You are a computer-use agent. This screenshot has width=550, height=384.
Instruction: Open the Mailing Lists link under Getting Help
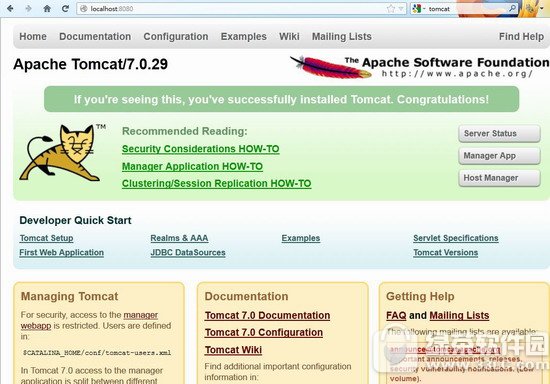click(459, 315)
